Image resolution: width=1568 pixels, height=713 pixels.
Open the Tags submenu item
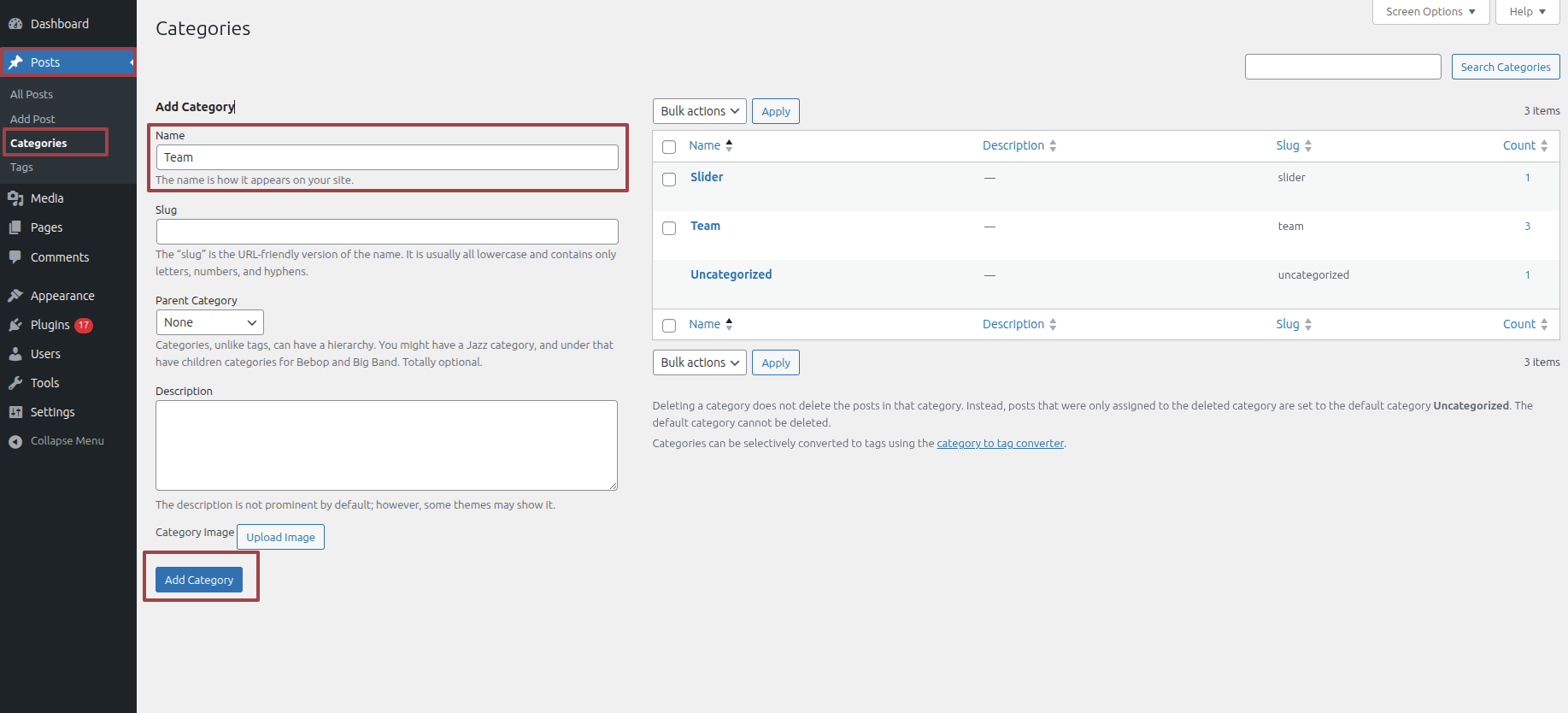(22, 168)
